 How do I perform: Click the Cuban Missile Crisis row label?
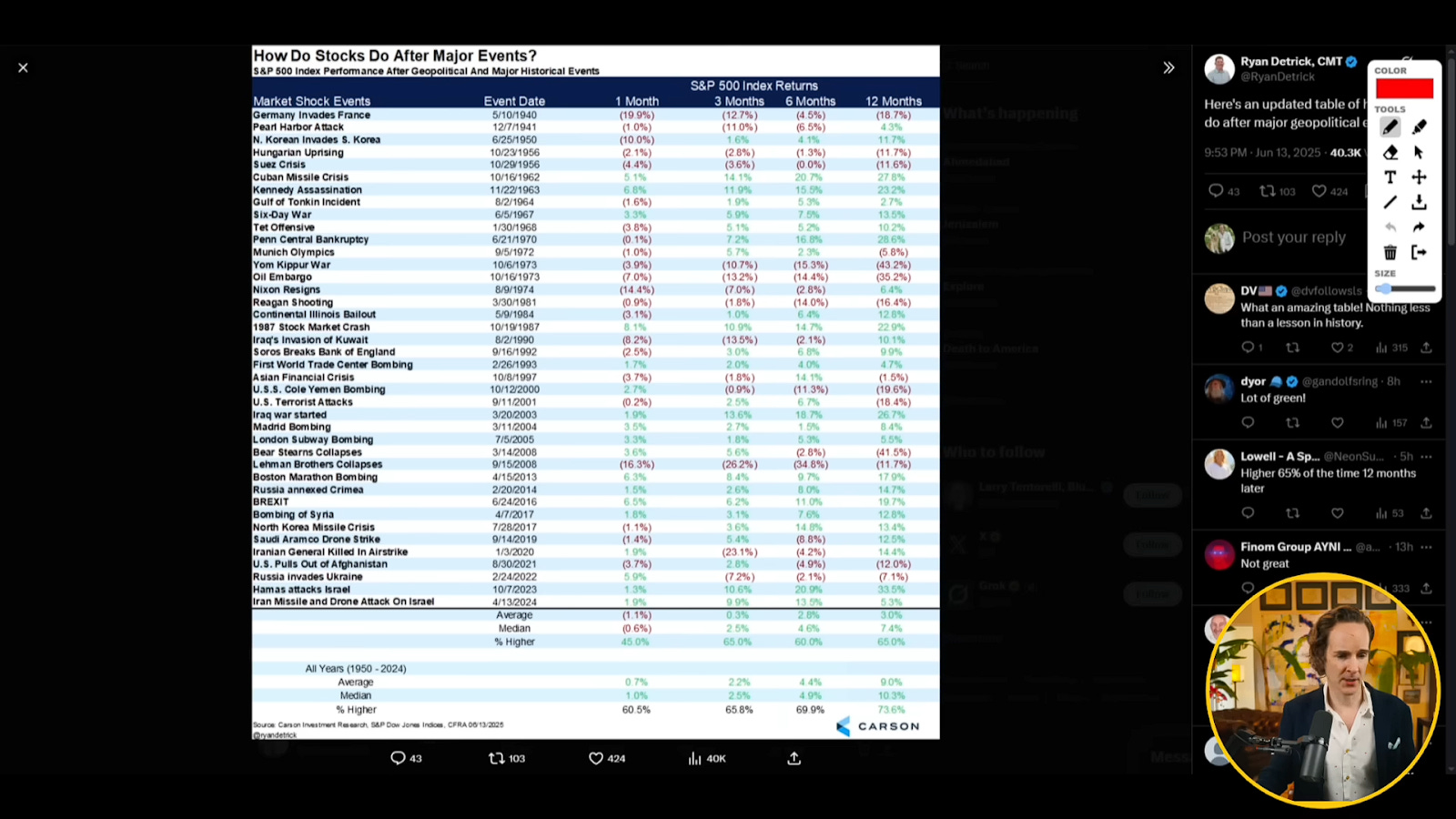point(300,177)
